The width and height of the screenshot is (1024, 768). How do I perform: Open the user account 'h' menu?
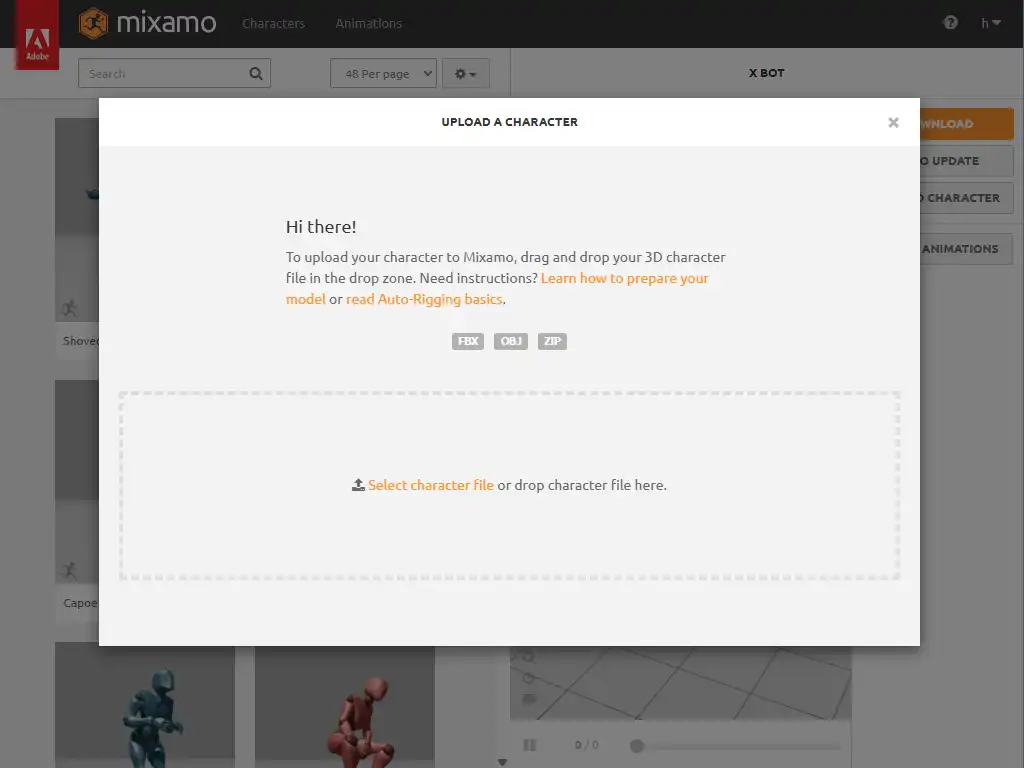pos(990,23)
